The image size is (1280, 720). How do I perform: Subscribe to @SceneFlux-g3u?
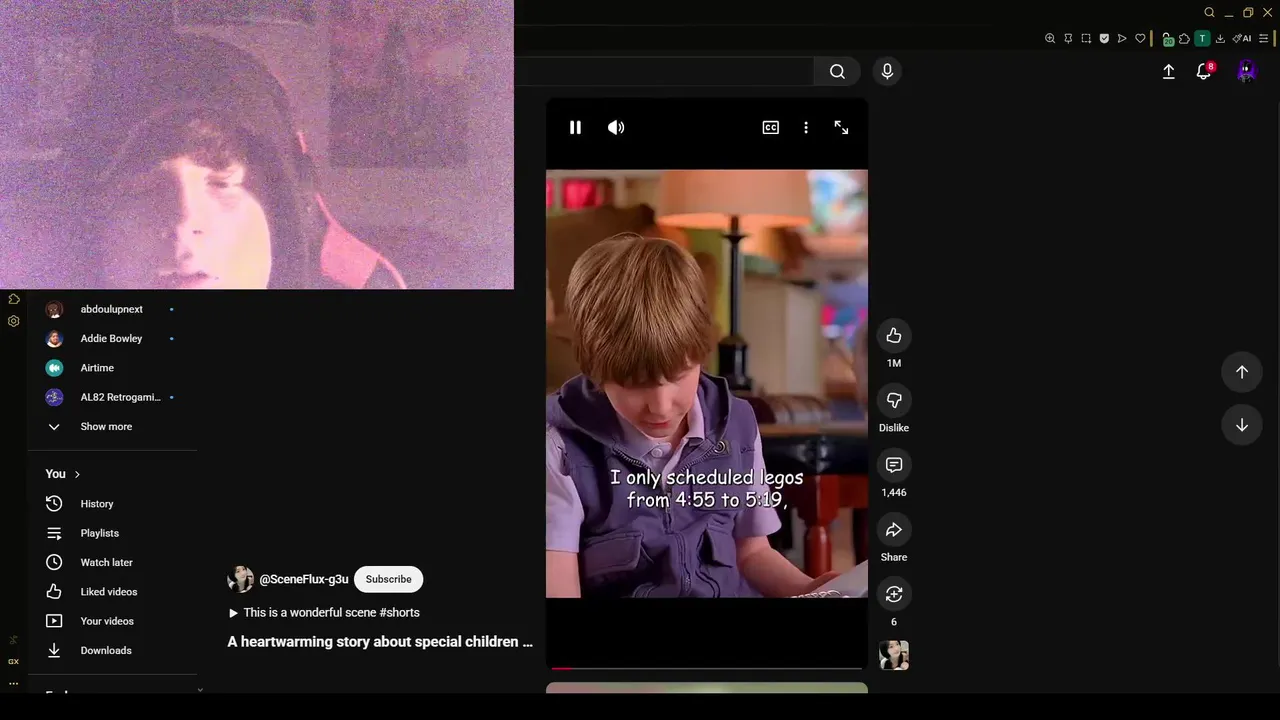pyautogui.click(x=388, y=579)
